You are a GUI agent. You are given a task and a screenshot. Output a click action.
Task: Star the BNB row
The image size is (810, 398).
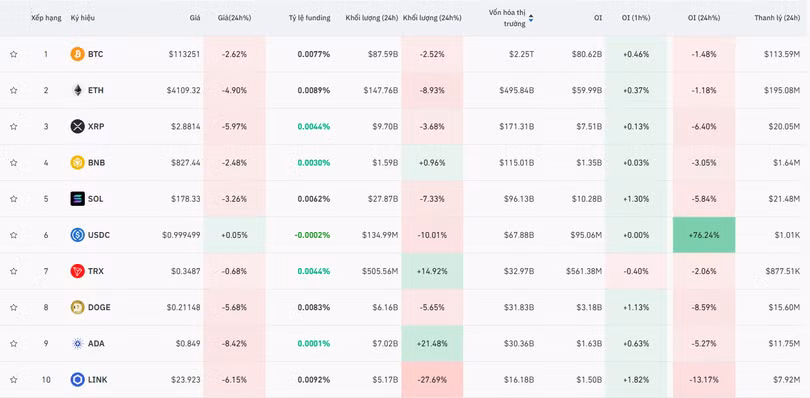point(13,162)
